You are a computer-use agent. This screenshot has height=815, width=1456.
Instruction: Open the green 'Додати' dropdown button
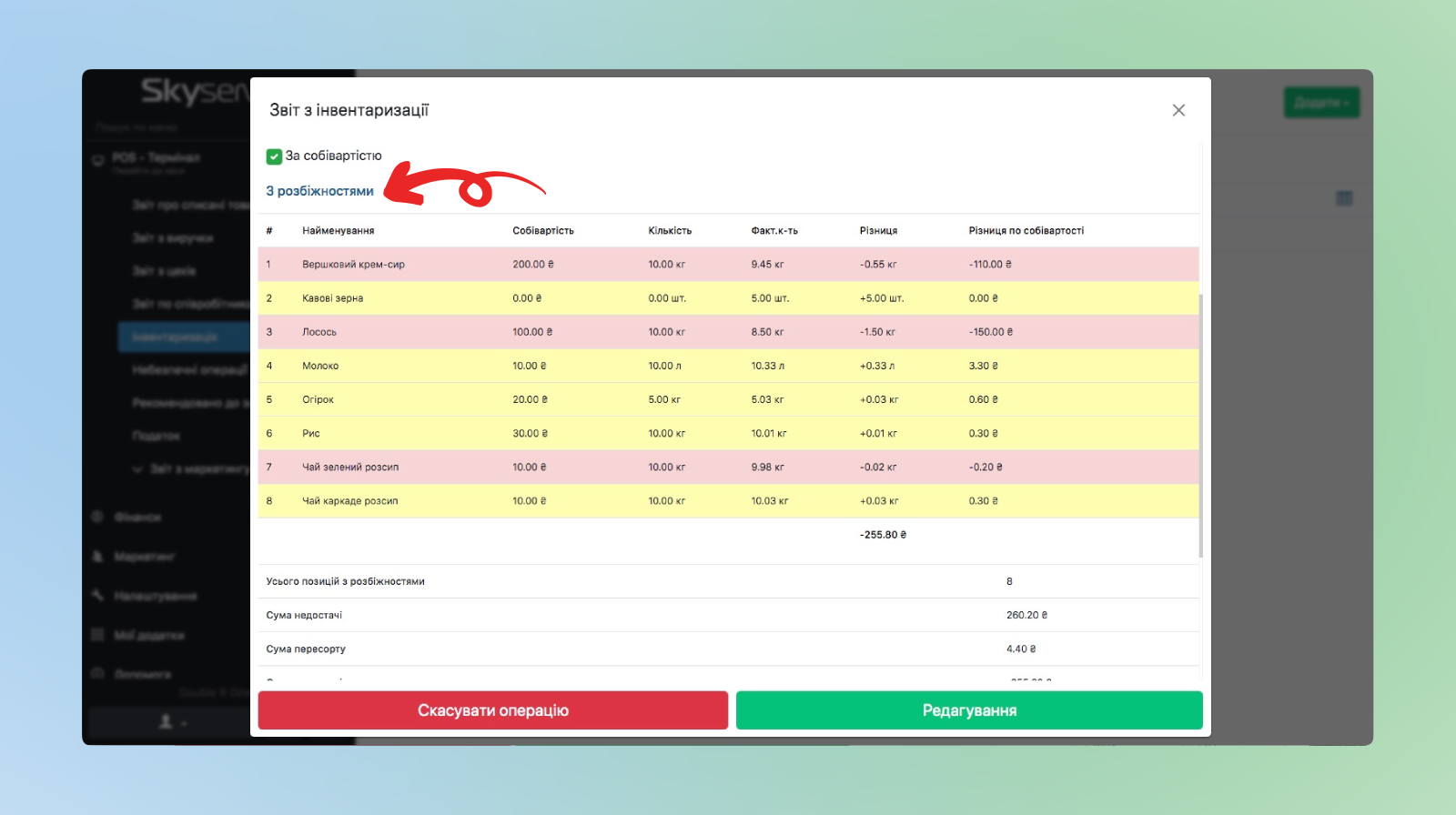(1321, 103)
